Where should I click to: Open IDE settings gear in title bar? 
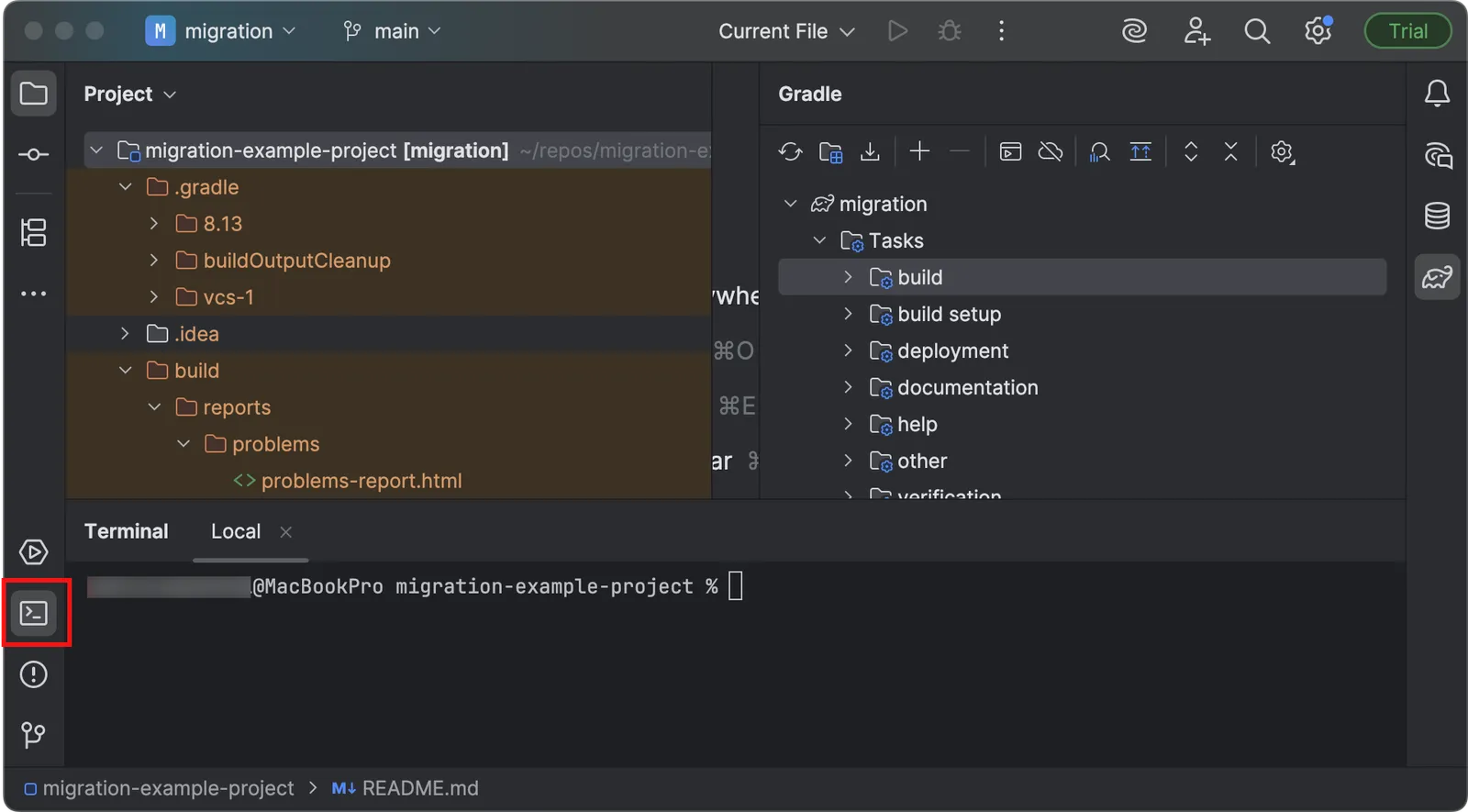pyautogui.click(x=1318, y=31)
